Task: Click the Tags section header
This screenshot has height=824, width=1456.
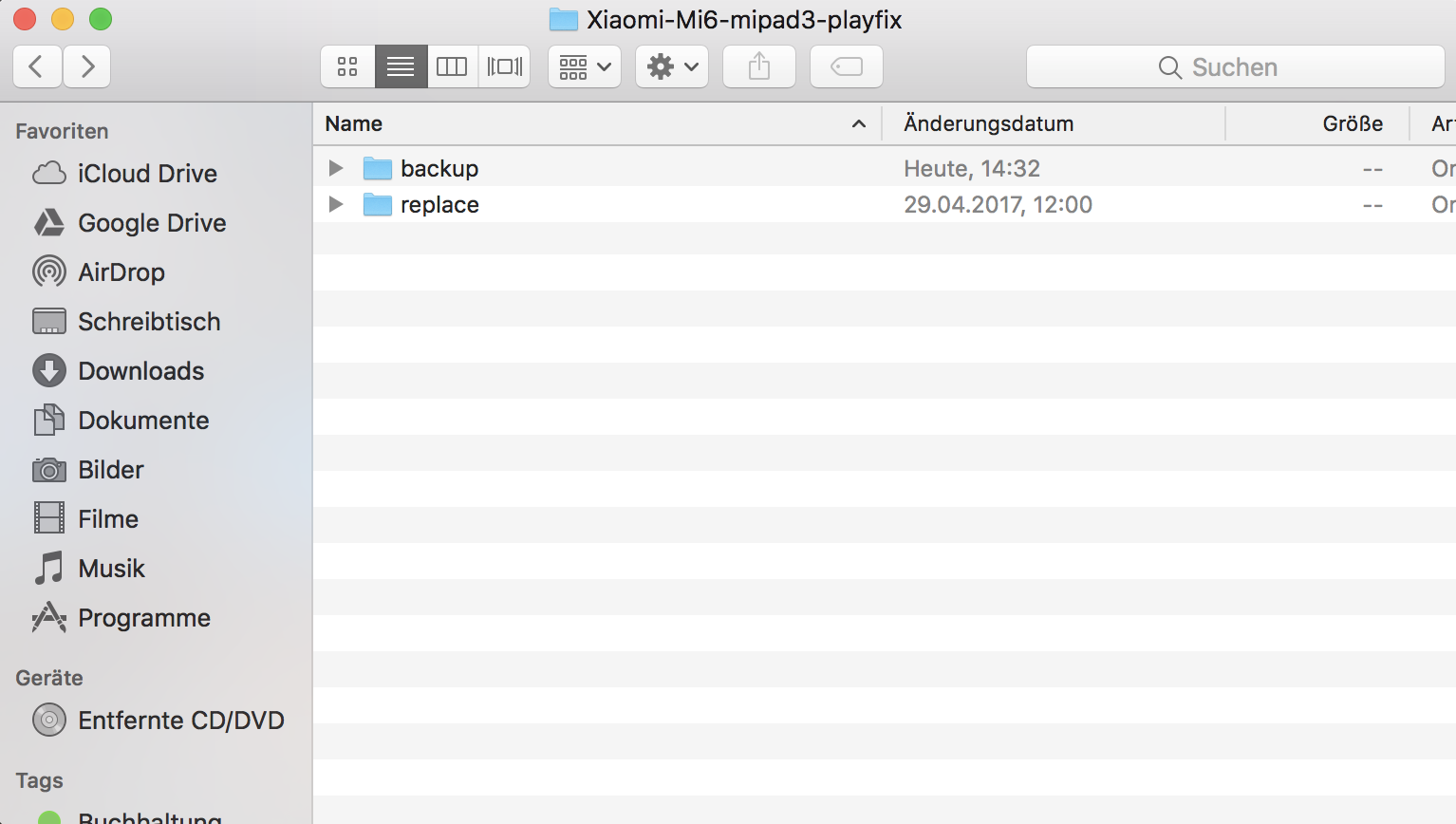Action: [x=39, y=780]
